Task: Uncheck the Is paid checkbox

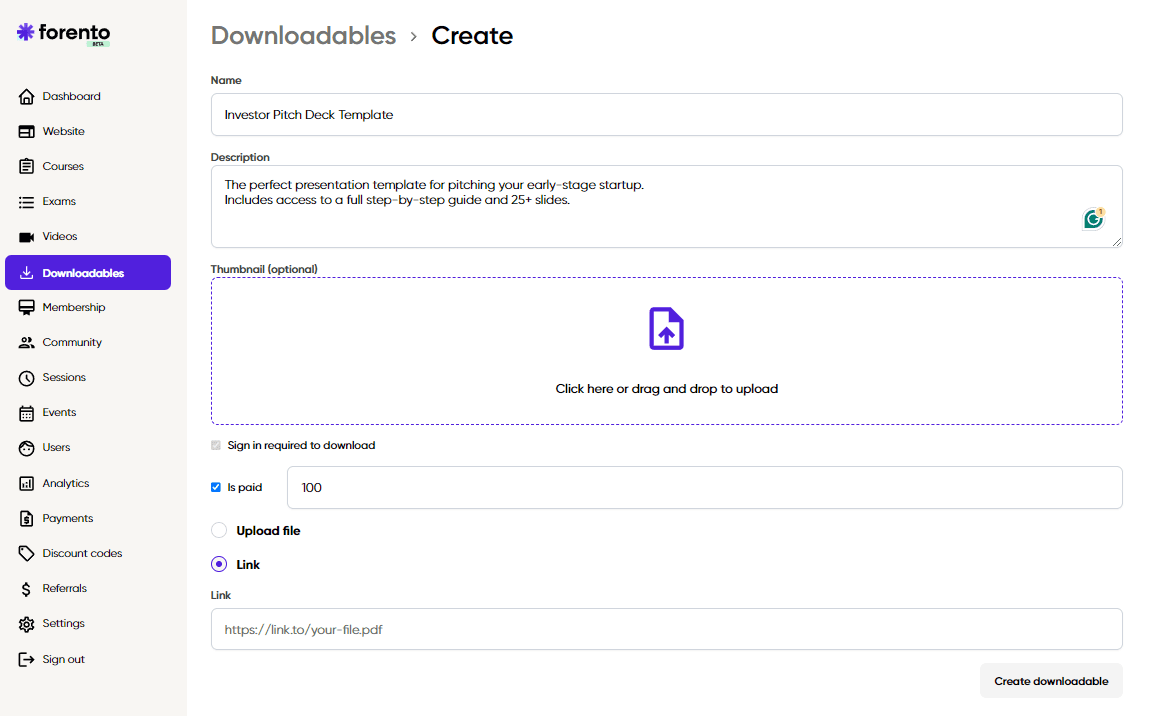Action: click(216, 488)
